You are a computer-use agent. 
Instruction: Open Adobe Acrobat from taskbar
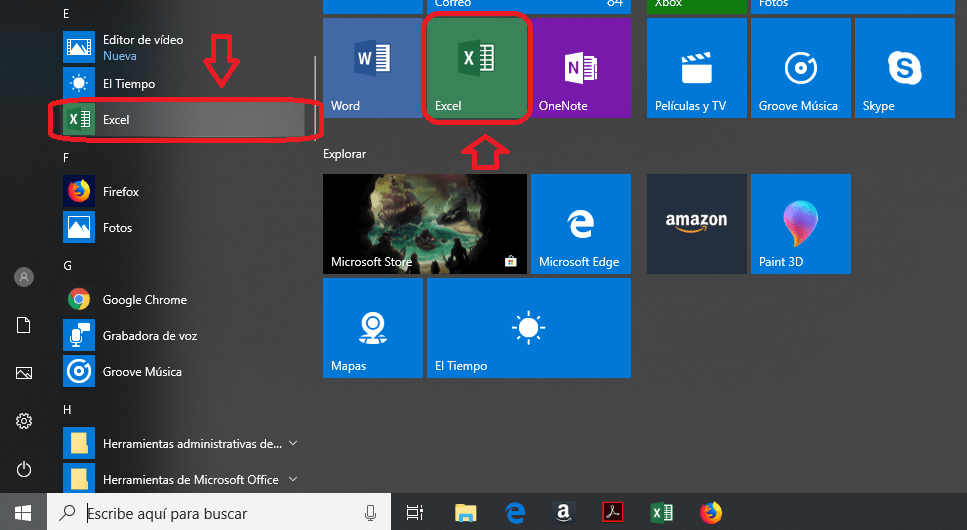pos(612,512)
